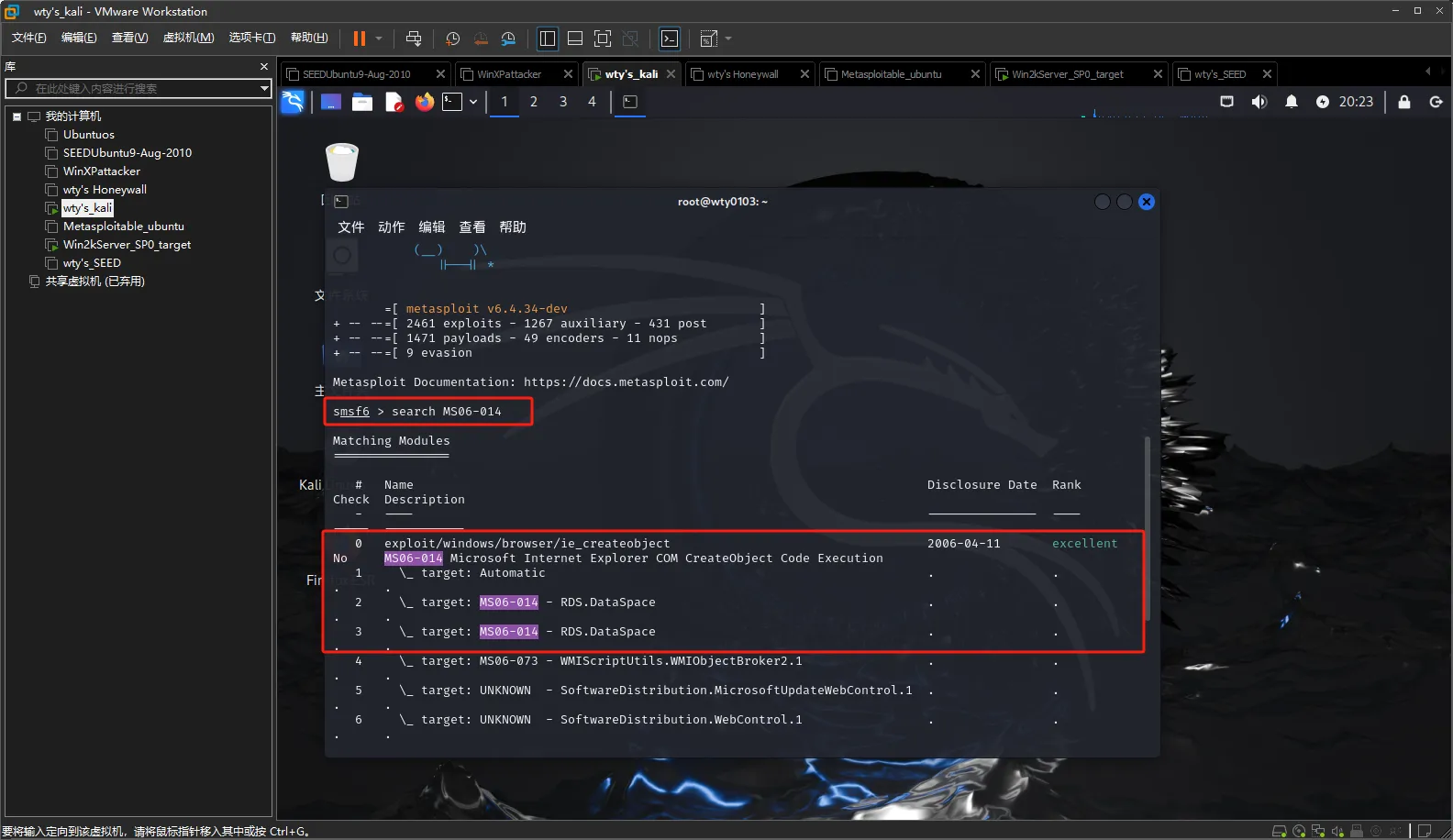Open the power options dropdown arrow
This screenshot has height=840, width=1453.
tap(379, 39)
